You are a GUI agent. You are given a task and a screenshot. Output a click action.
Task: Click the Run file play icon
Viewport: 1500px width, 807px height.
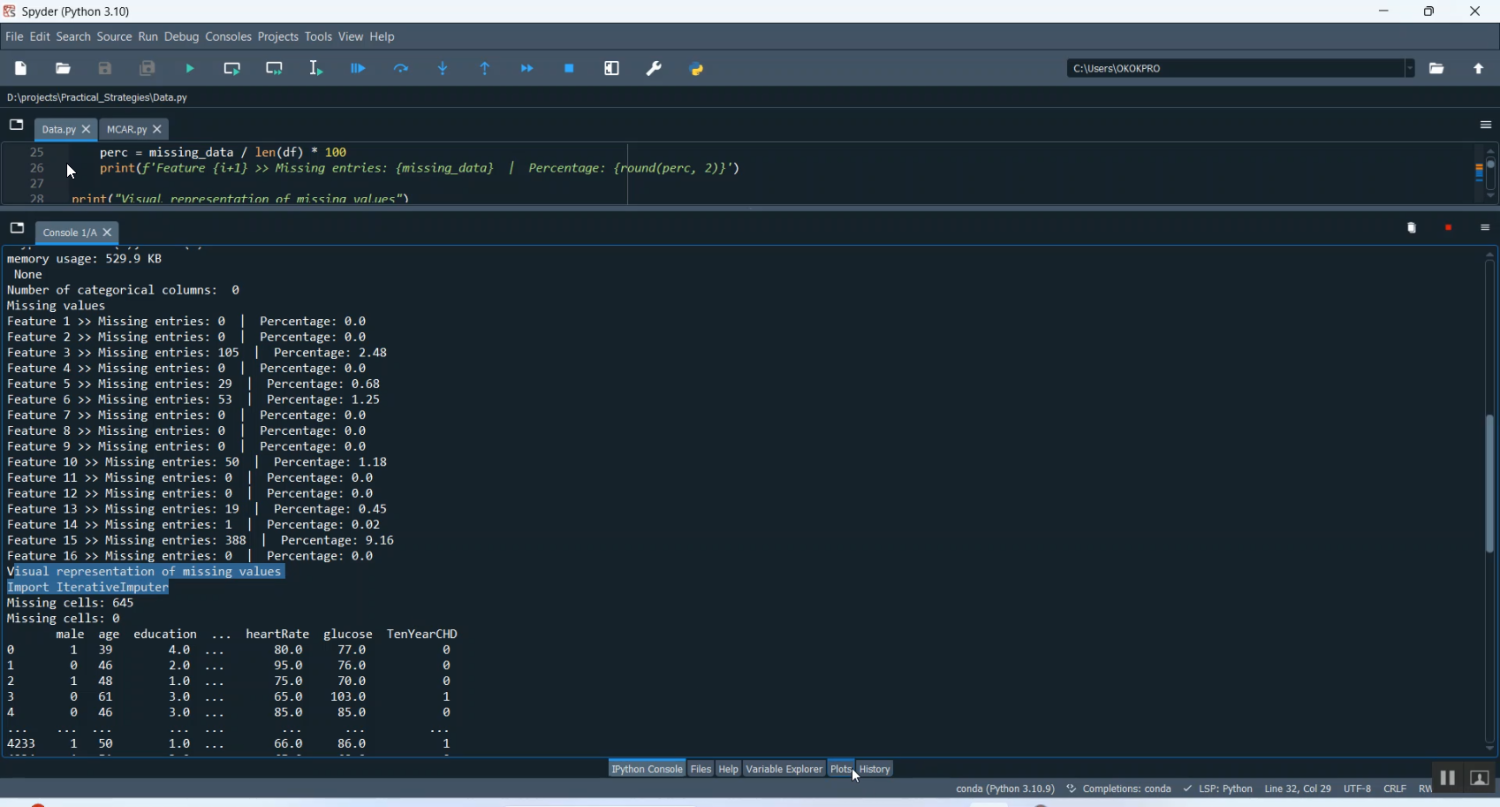(x=190, y=69)
